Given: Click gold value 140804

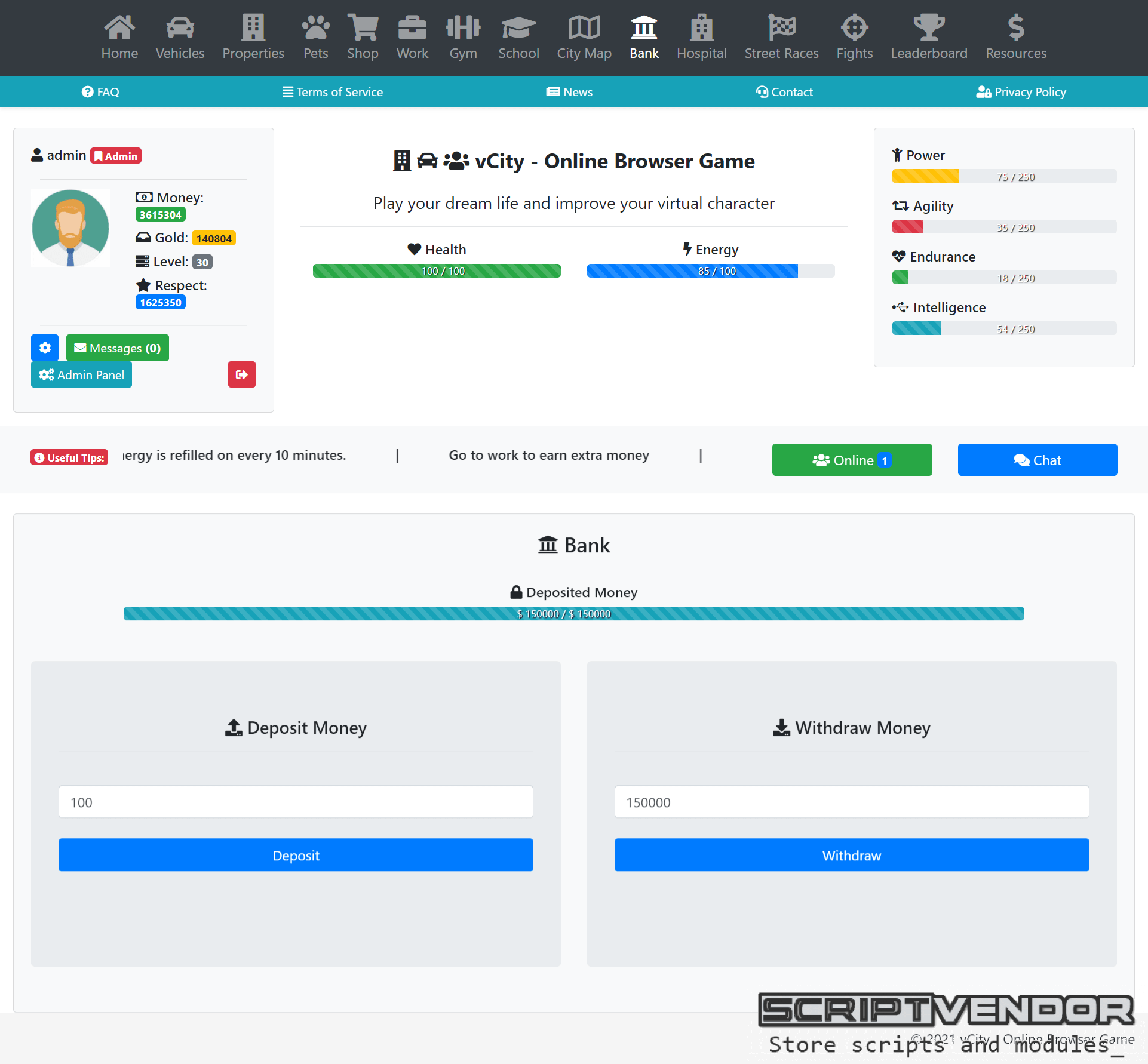Looking at the screenshot, I should tap(214, 238).
